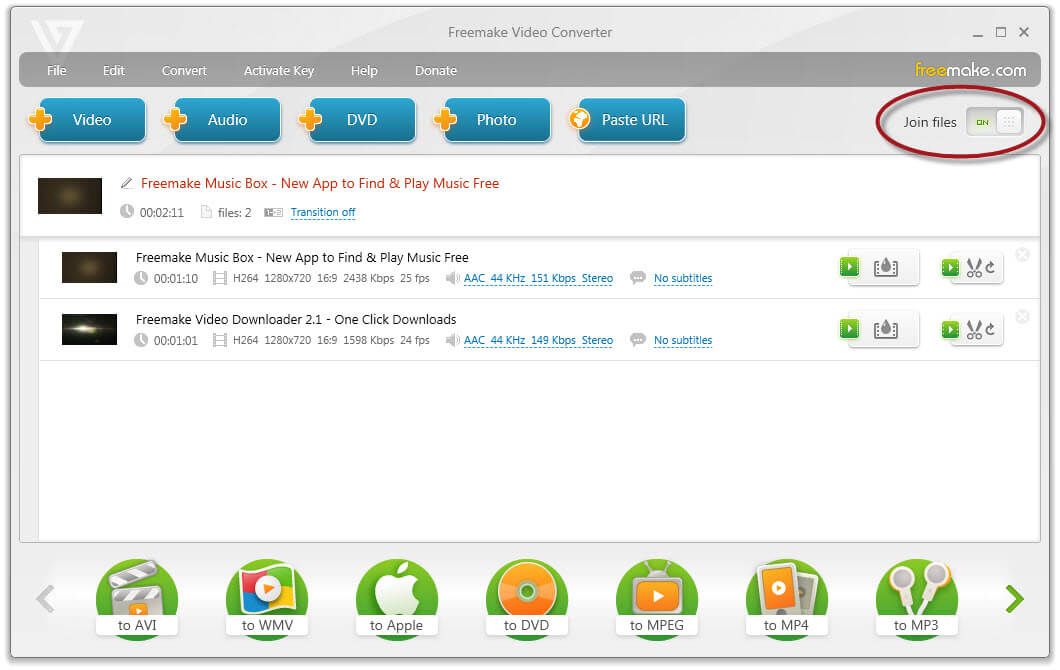Screen dimensions: 1060x670
Task: Open No subtitles for Freemake Music Box
Action: pyautogui.click(x=683, y=279)
